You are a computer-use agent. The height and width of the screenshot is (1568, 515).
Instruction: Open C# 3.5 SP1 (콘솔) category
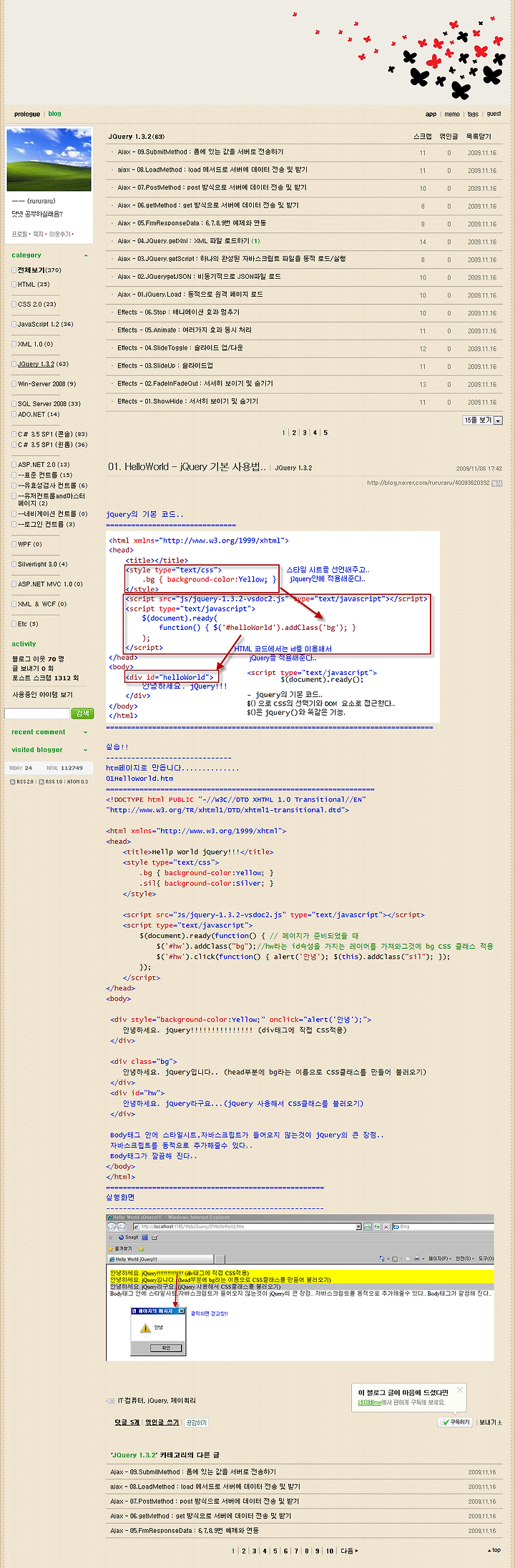[52, 434]
